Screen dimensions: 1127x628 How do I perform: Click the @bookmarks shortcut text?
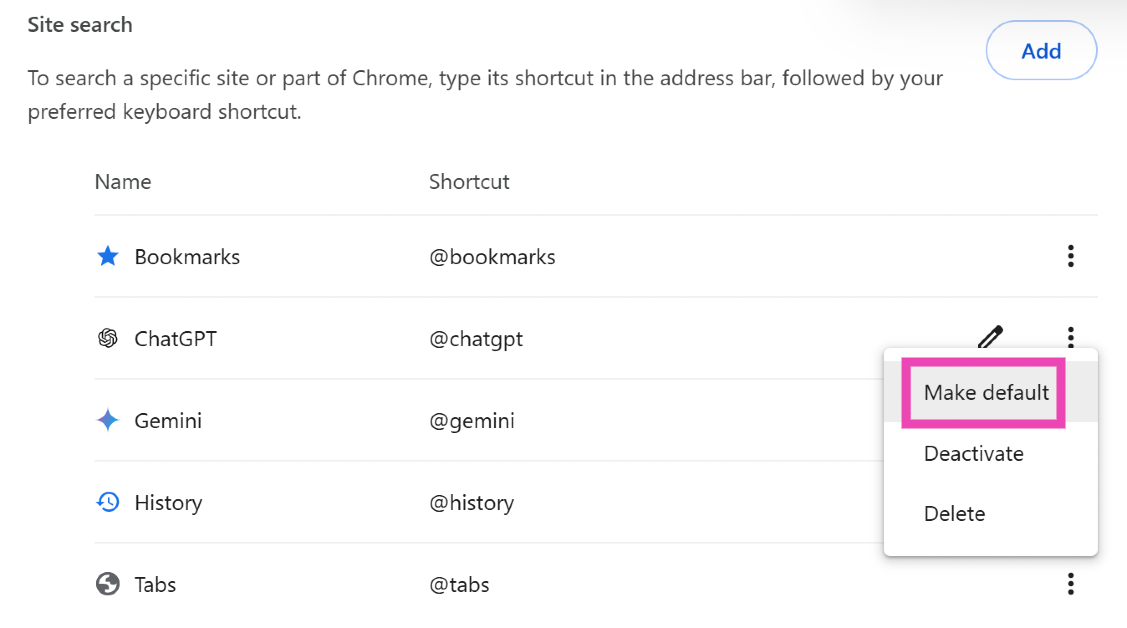(x=492, y=257)
